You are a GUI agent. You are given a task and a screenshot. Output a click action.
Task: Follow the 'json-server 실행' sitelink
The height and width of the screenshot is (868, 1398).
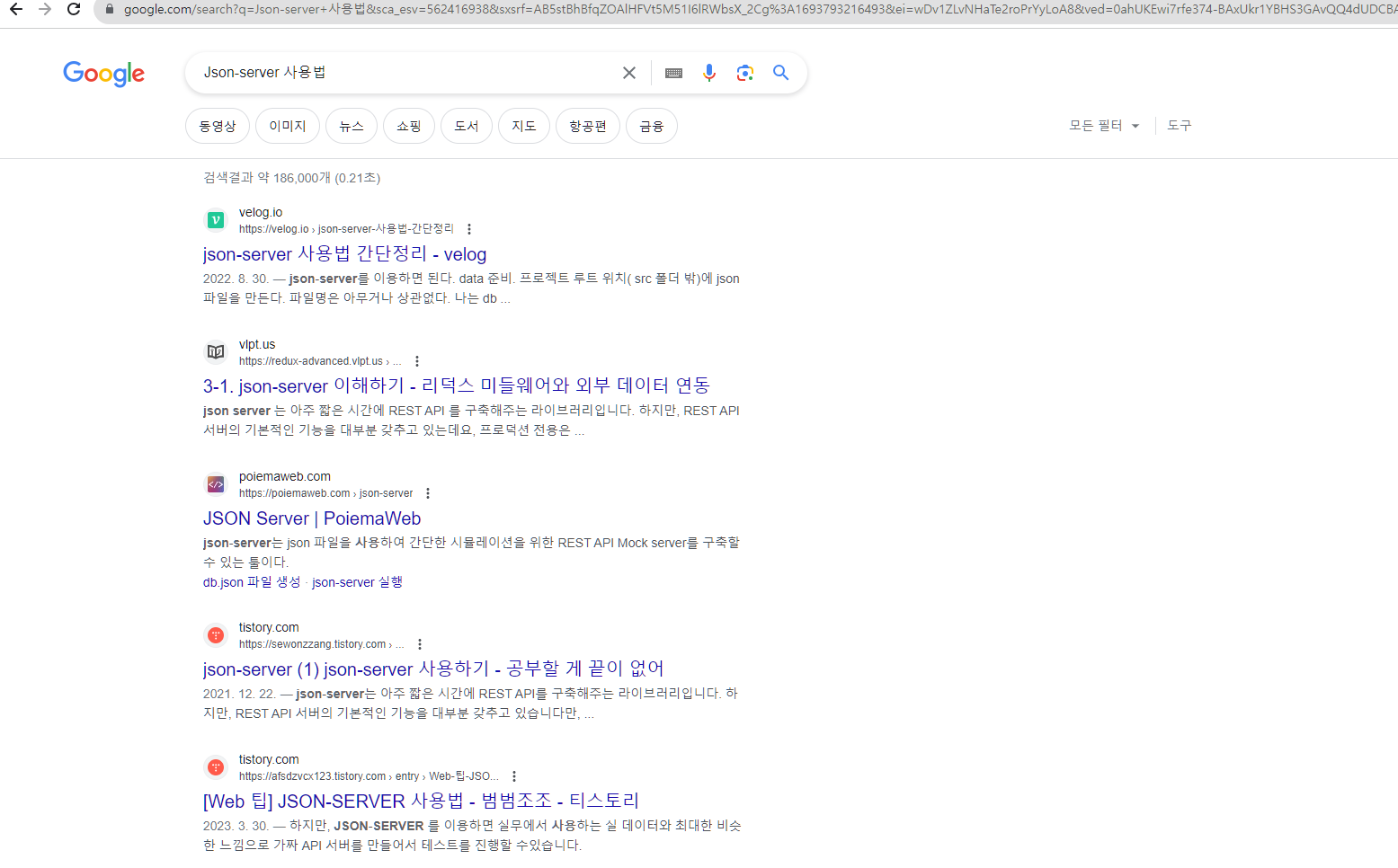(x=357, y=582)
